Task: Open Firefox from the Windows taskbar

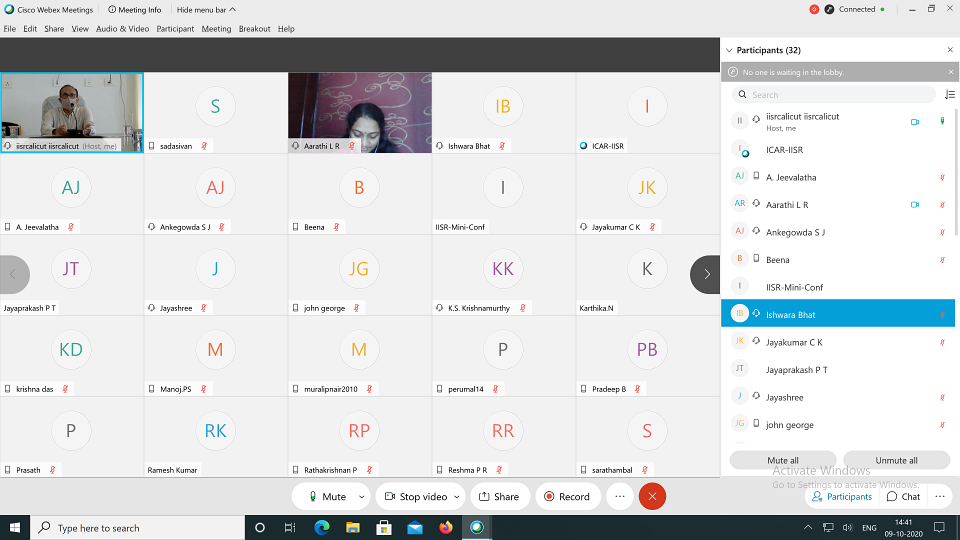Action: click(x=446, y=527)
